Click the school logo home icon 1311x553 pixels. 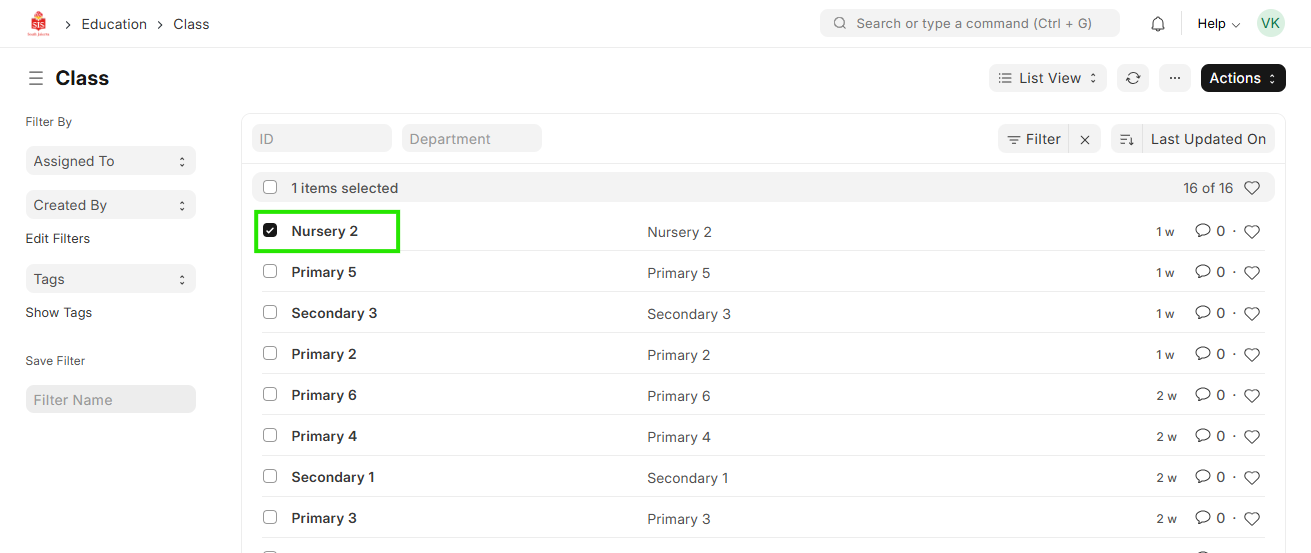point(38,24)
